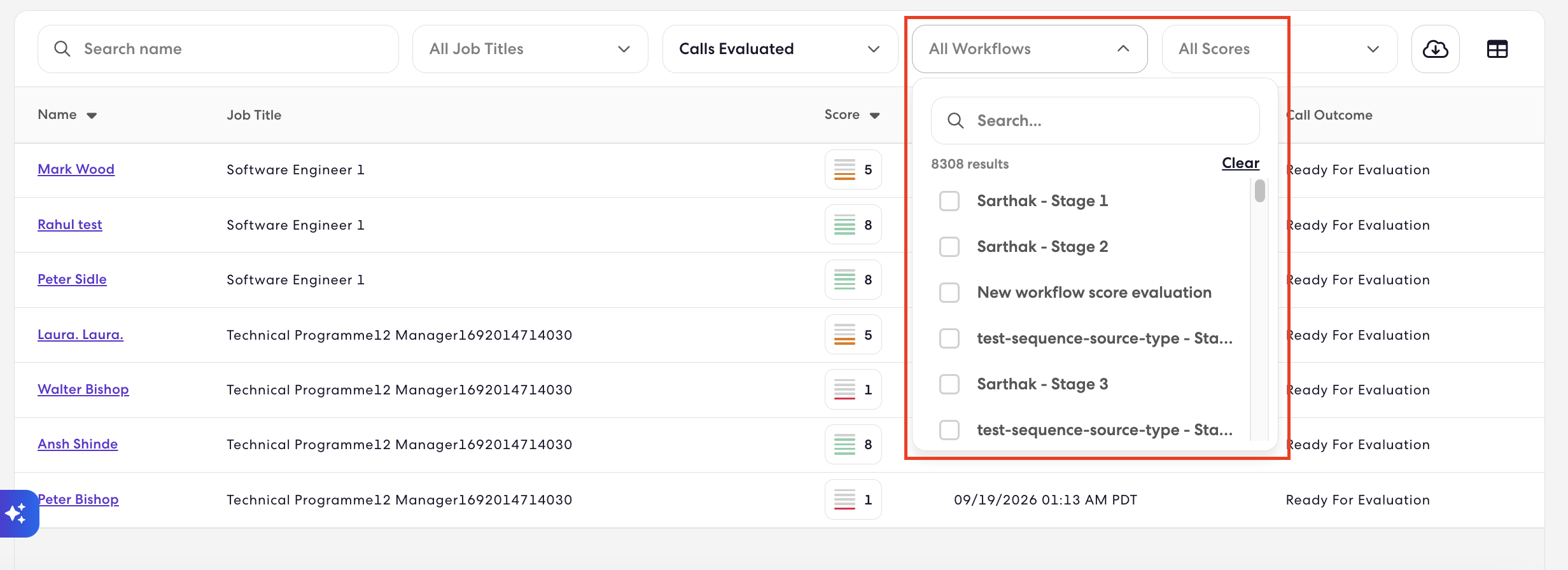The width and height of the screenshot is (1568, 570).
Task: Click Mark Wood's score badge of 5
Action: tap(853, 170)
